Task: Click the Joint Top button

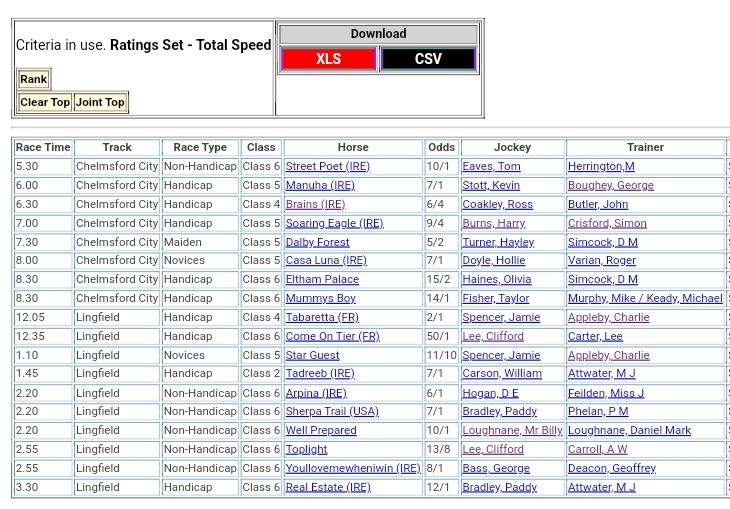Action: point(100,102)
